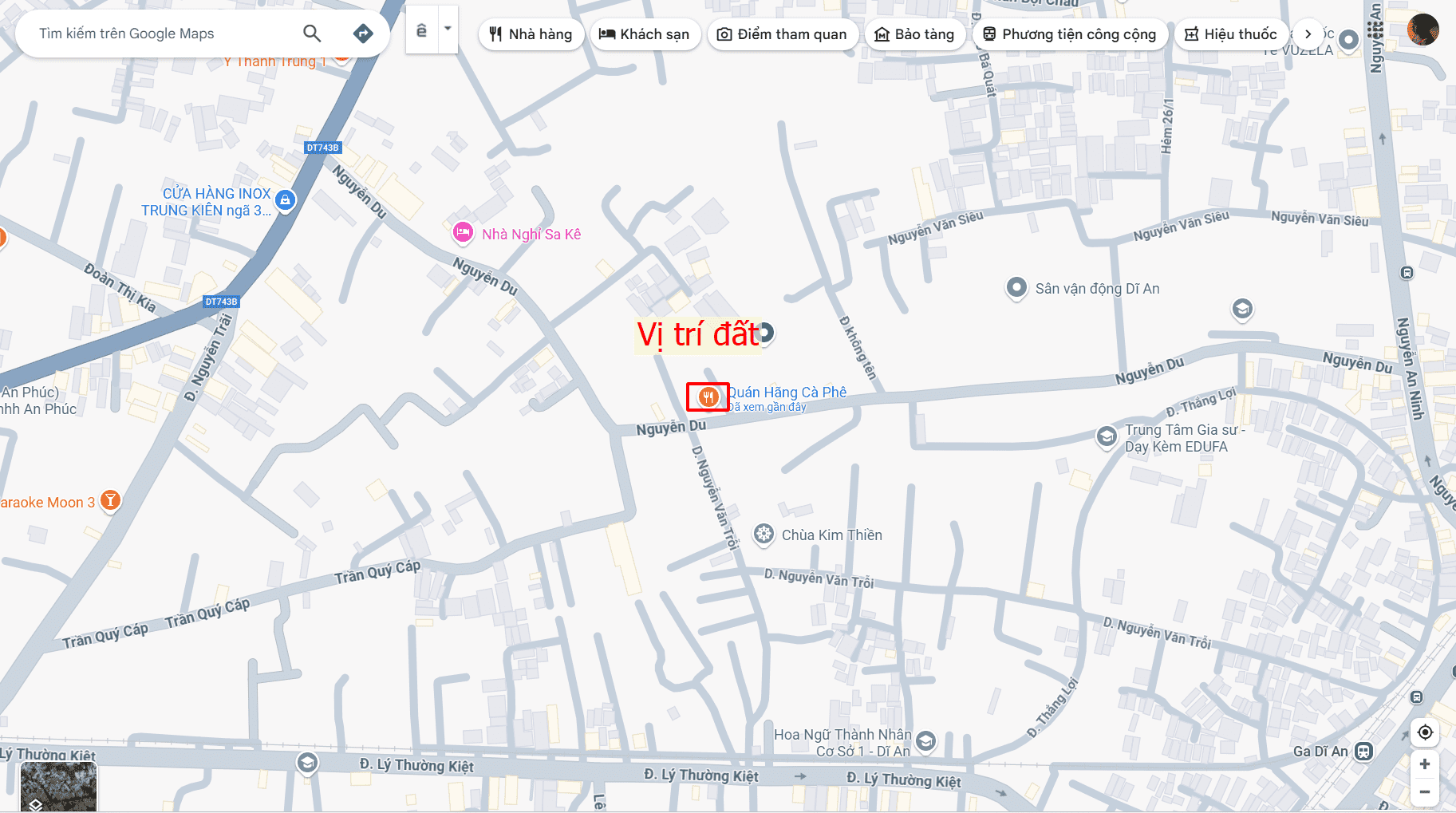Select the Nhà hàng category chip
Viewport: 1456px width, 813px height.
pos(531,34)
